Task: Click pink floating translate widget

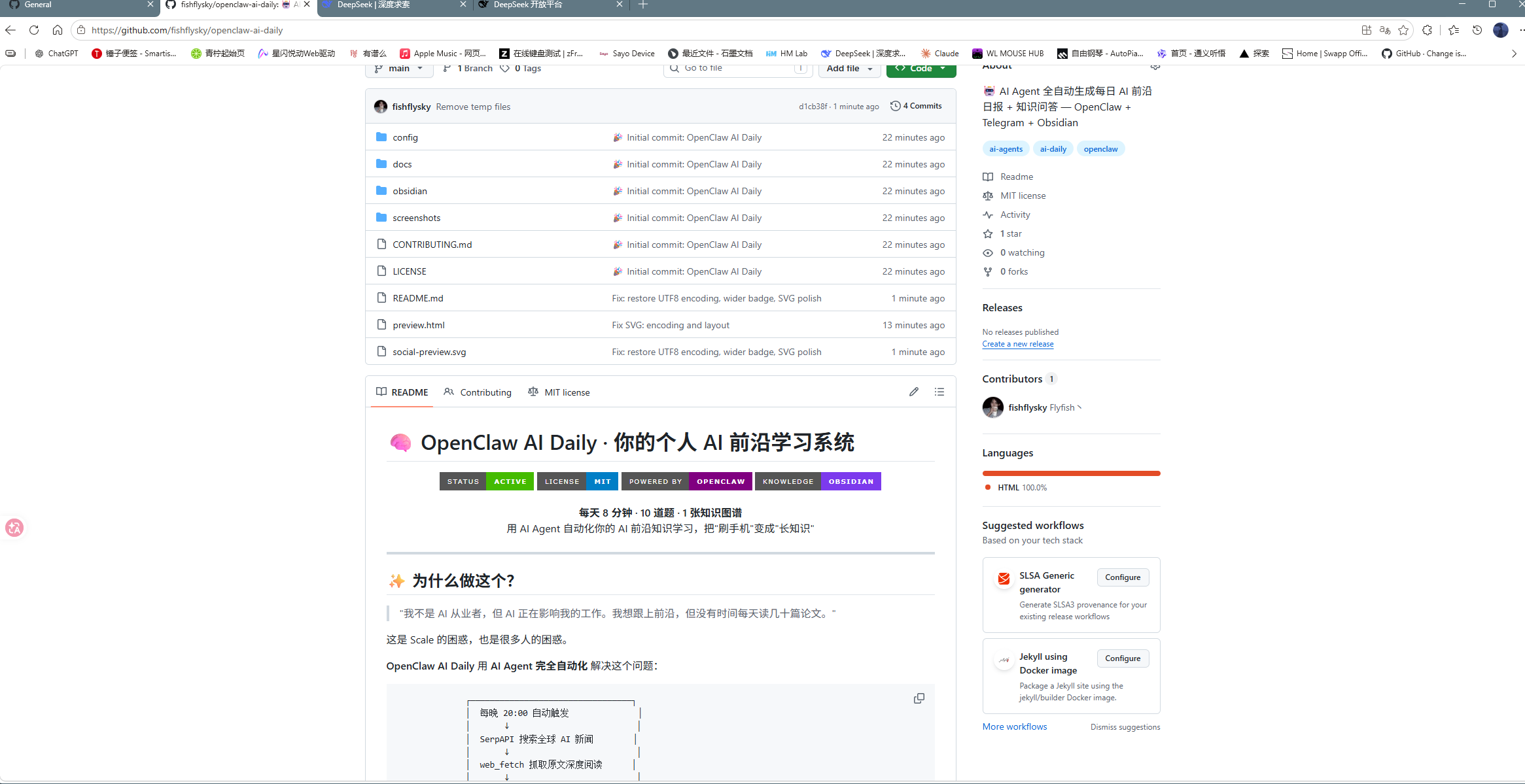Action: pos(14,528)
